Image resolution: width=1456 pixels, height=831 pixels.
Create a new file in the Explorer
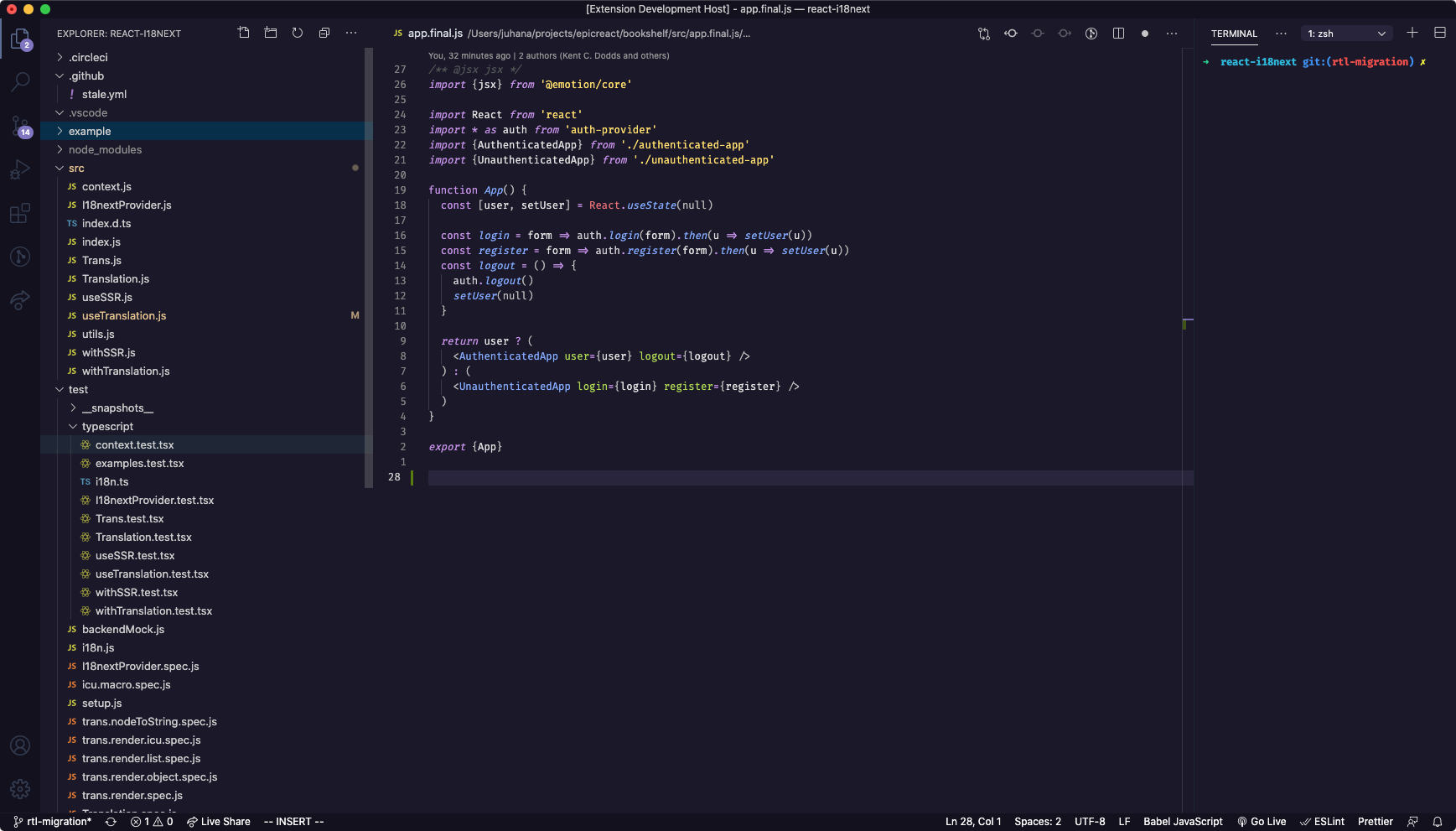[x=243, y=33]
